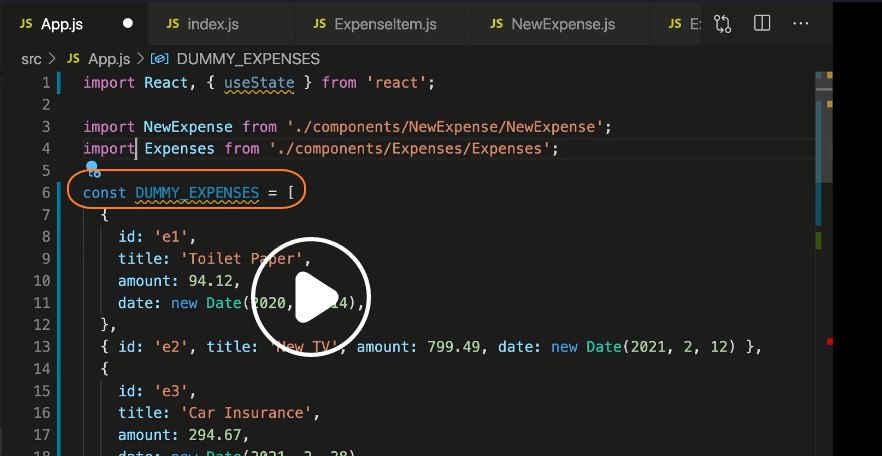Select the App.js breadcrumb segment
This screenshot has width=882, height=456.
[109, 59]
